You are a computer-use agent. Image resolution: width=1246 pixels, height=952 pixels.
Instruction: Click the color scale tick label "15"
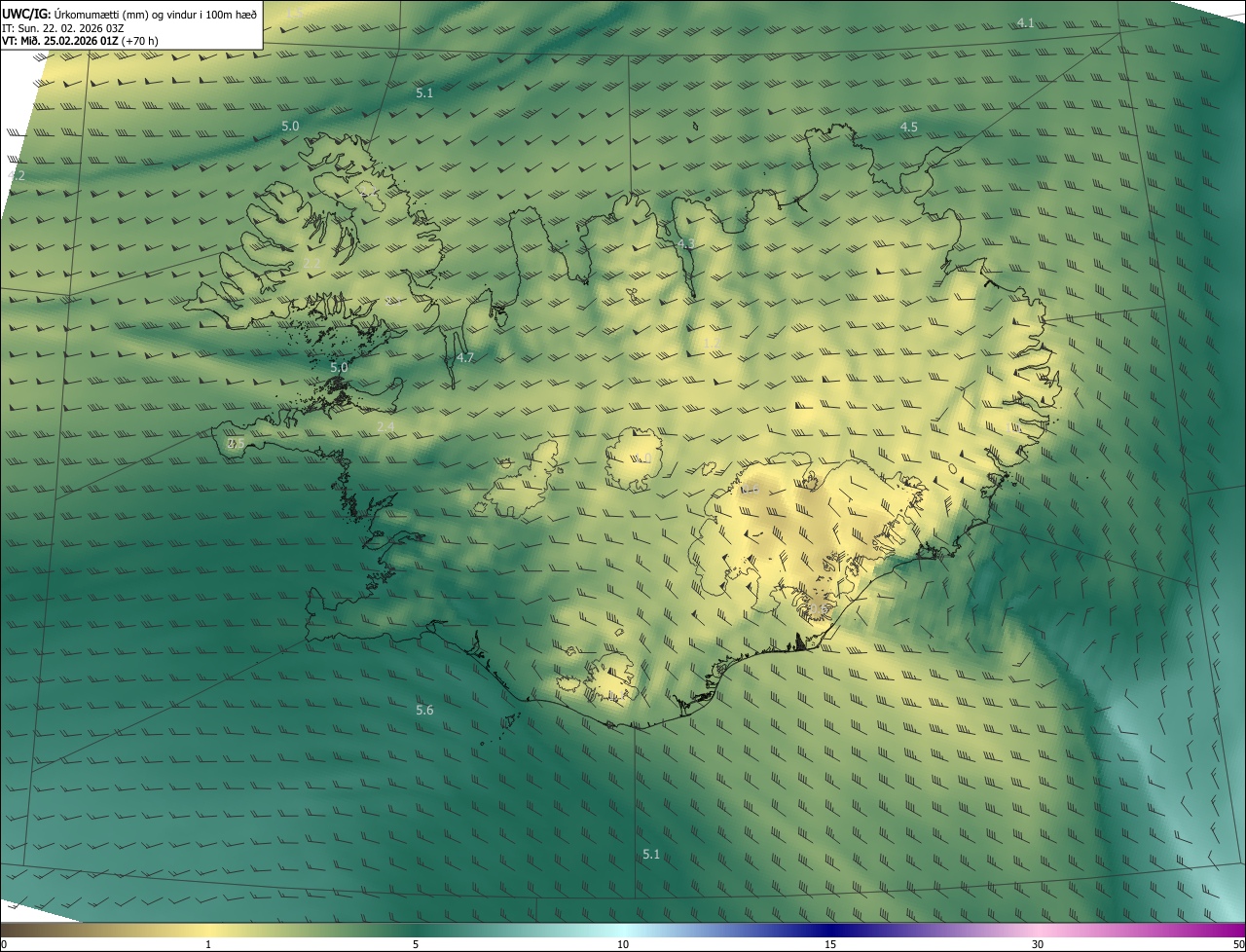[830, 945]
